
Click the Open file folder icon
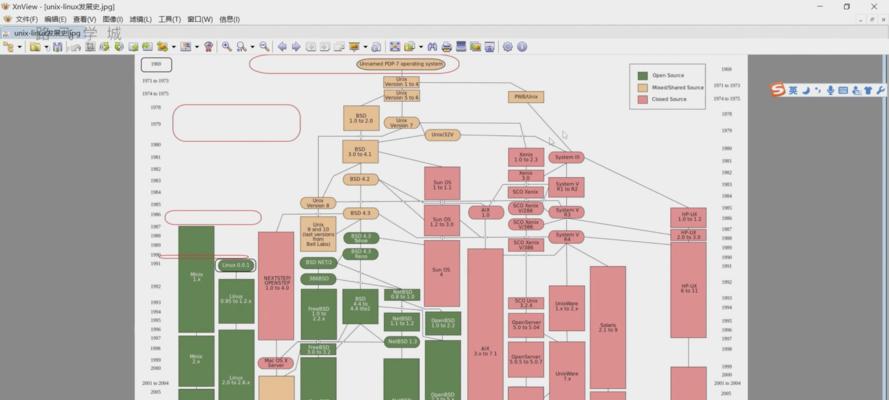(x=35, y=46)
